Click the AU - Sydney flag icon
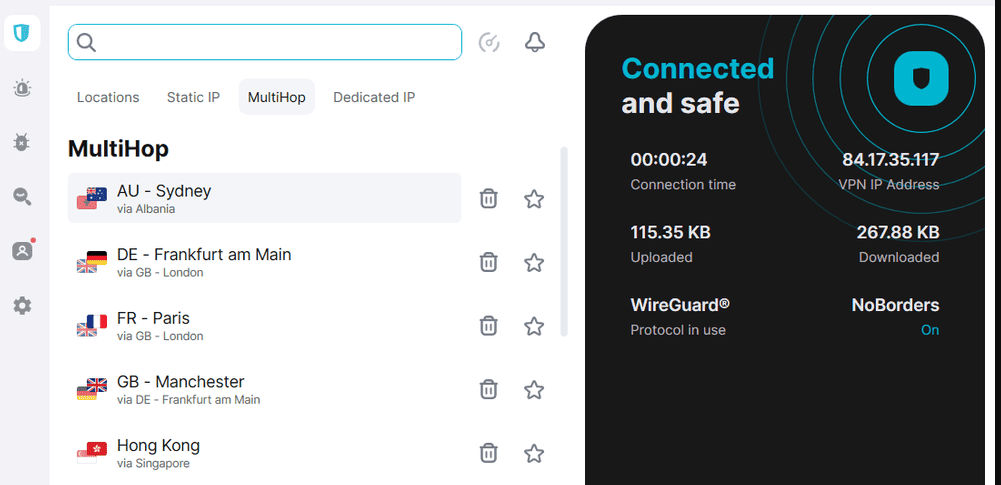Image resolution: width=1001 pixels, height=485 pixels. click(92, 198)
